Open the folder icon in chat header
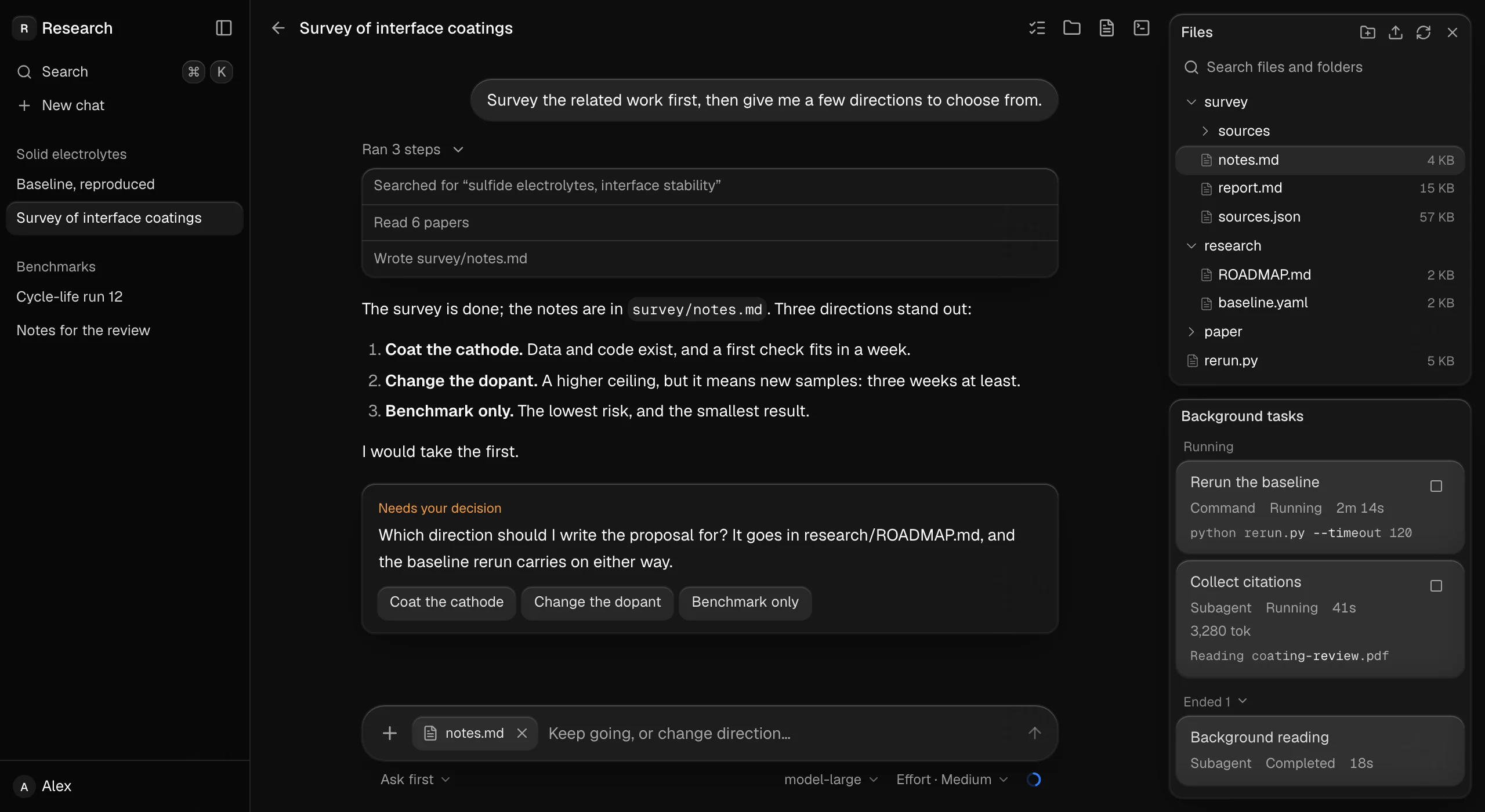Image resolution: width=1485 pixels, height=812 pixels. tap(1072, 28)
